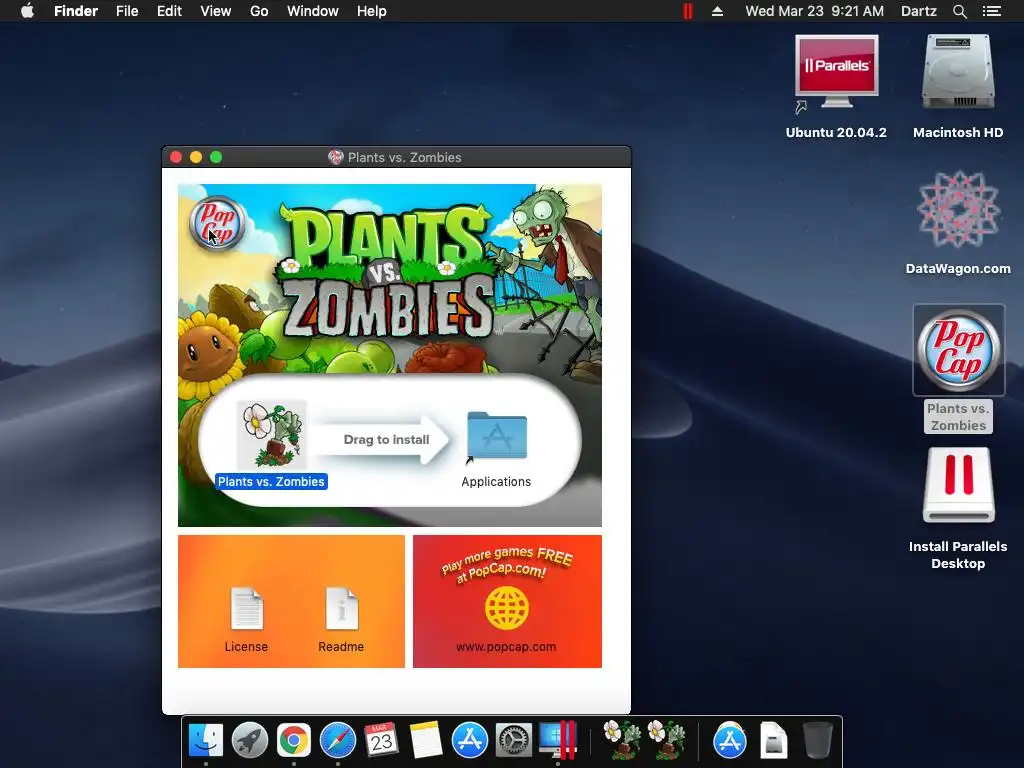Click the 'Plants vs. Zombies' highlighted file label
The width and height of the screenshot is (1024, 768).
pos(271,481)
